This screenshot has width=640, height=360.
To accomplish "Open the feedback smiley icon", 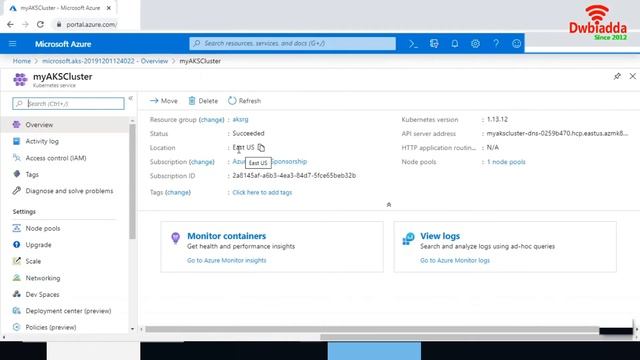I will 516,44.
